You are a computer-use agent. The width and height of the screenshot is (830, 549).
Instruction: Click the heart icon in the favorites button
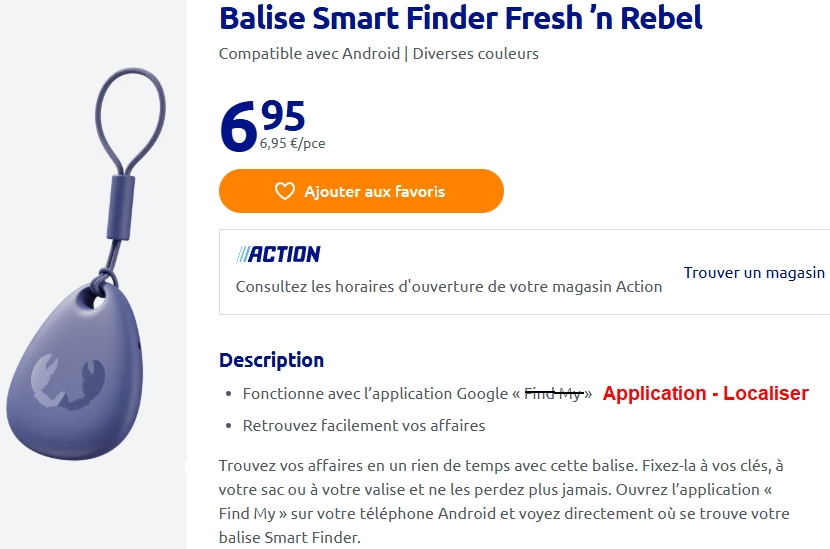[285, 191]
